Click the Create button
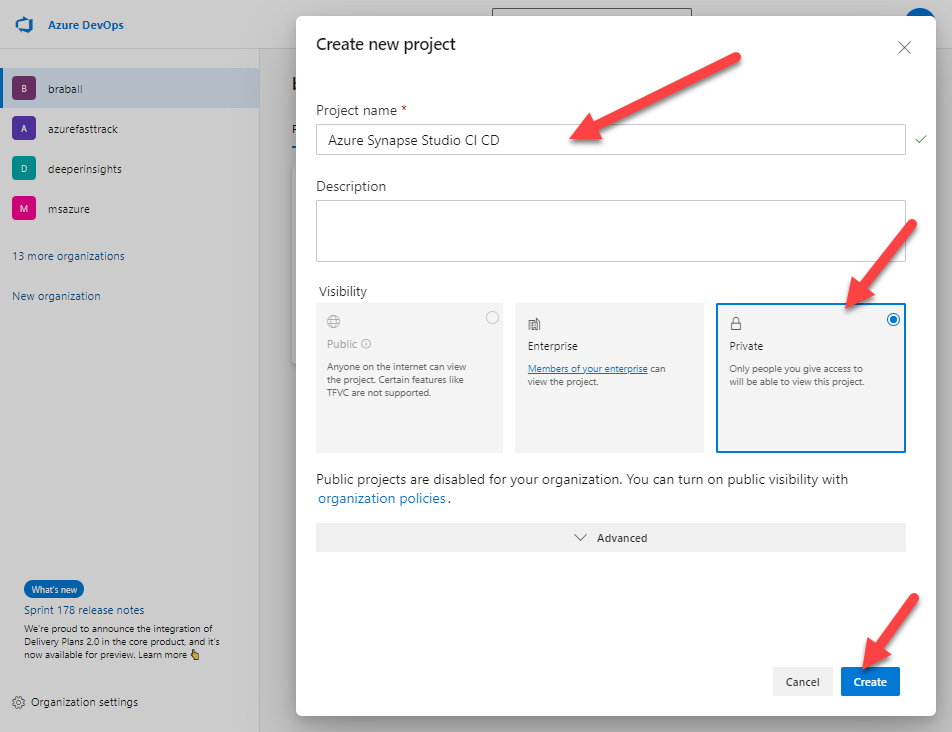The image size is (952, 732). (870, 682)
